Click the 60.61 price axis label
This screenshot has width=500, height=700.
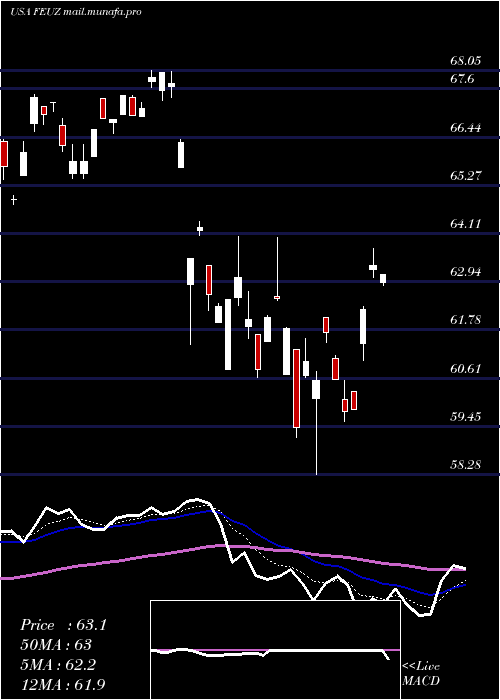tap(465, 369)
